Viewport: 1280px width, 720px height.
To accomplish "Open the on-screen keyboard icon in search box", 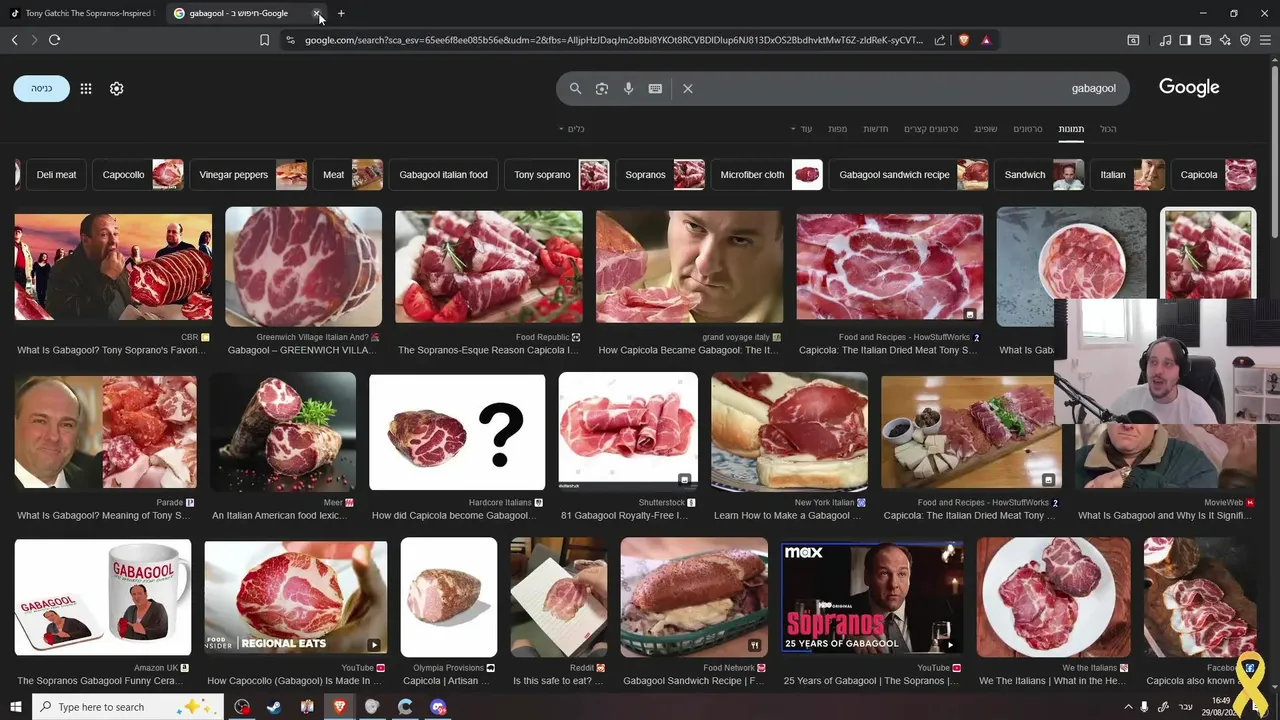I will [x=655, y=88].
